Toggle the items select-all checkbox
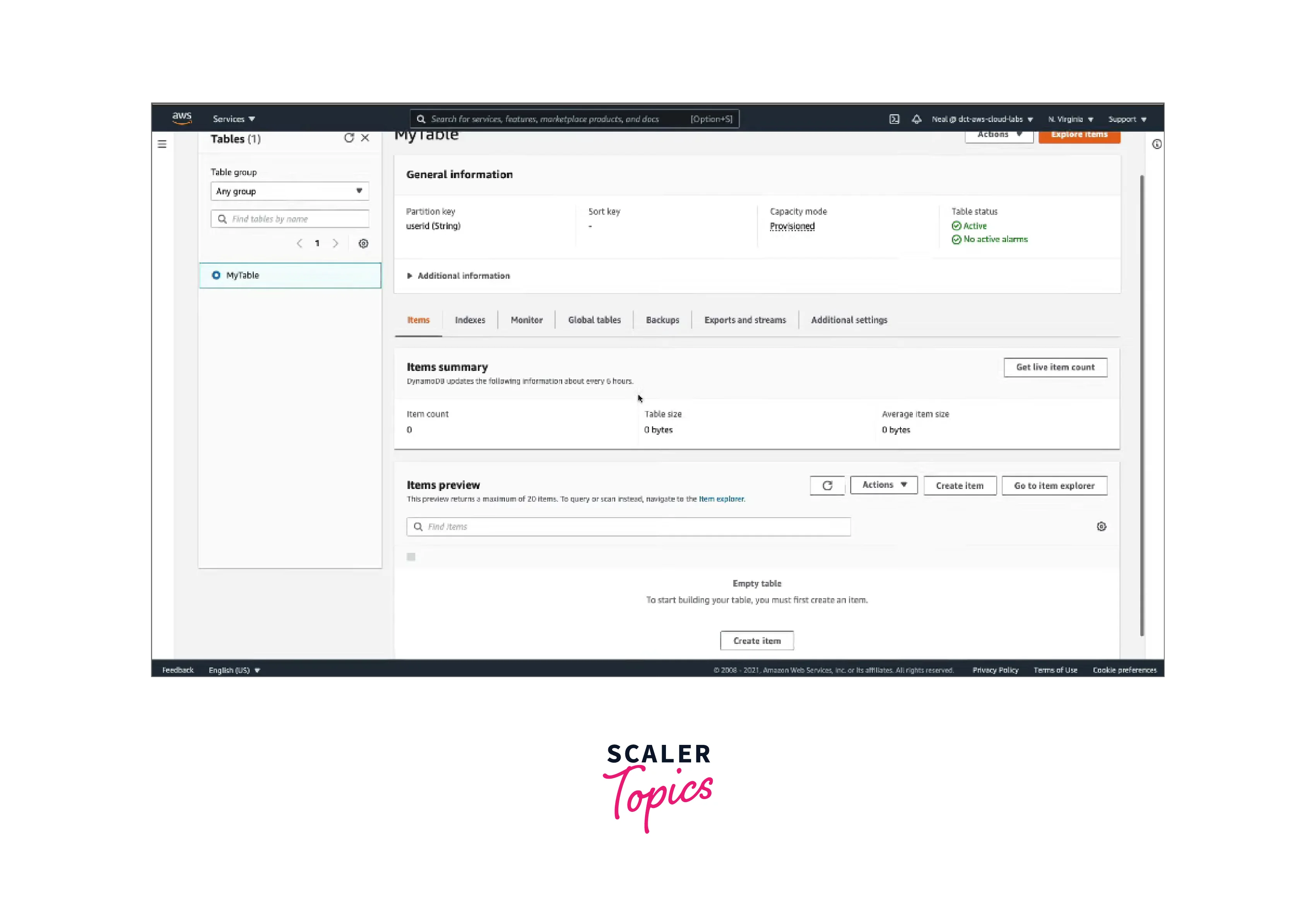Viewport: 1316px width, 904px height. point(411,557)
